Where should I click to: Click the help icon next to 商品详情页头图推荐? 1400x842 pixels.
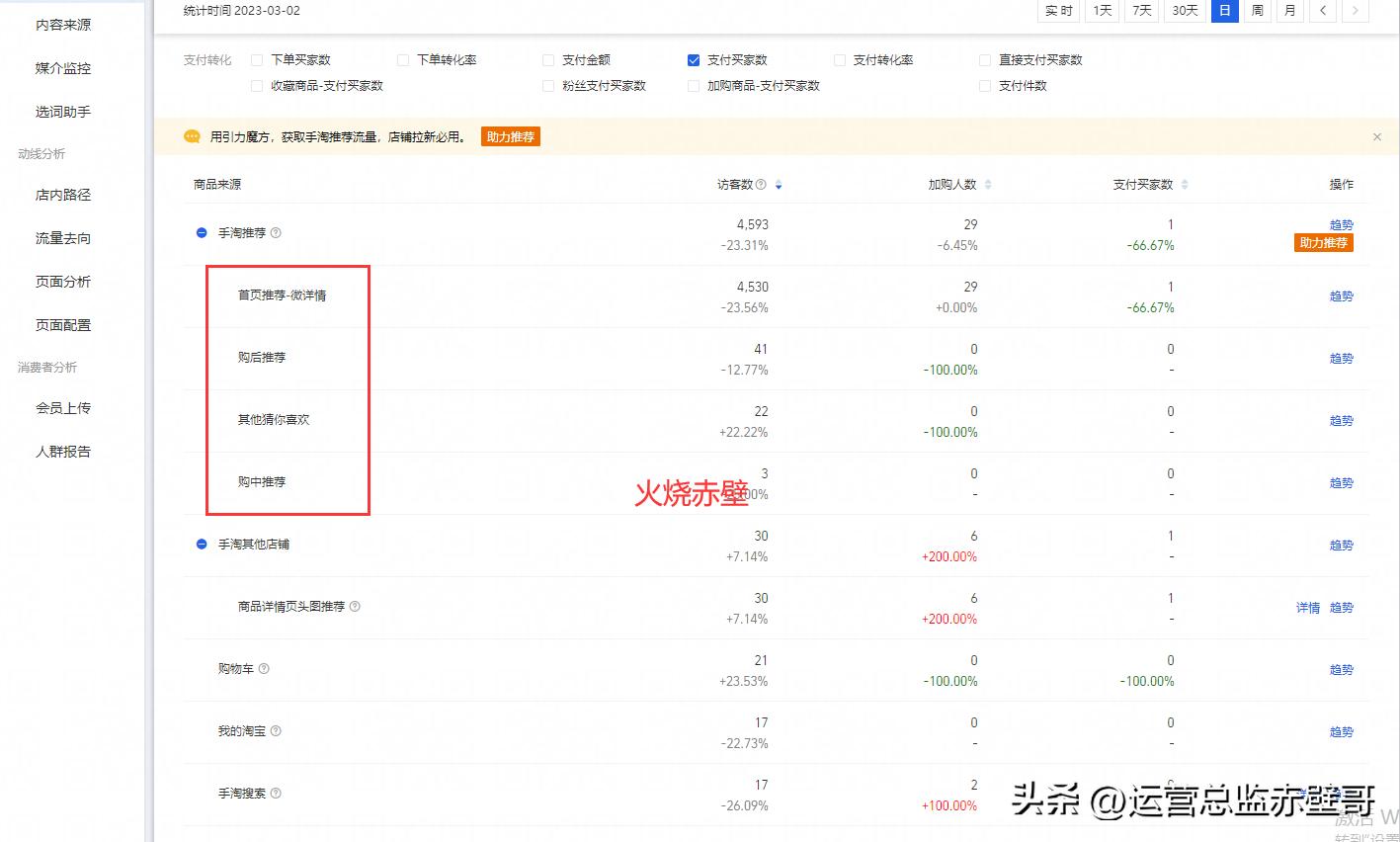click(356, 607)
